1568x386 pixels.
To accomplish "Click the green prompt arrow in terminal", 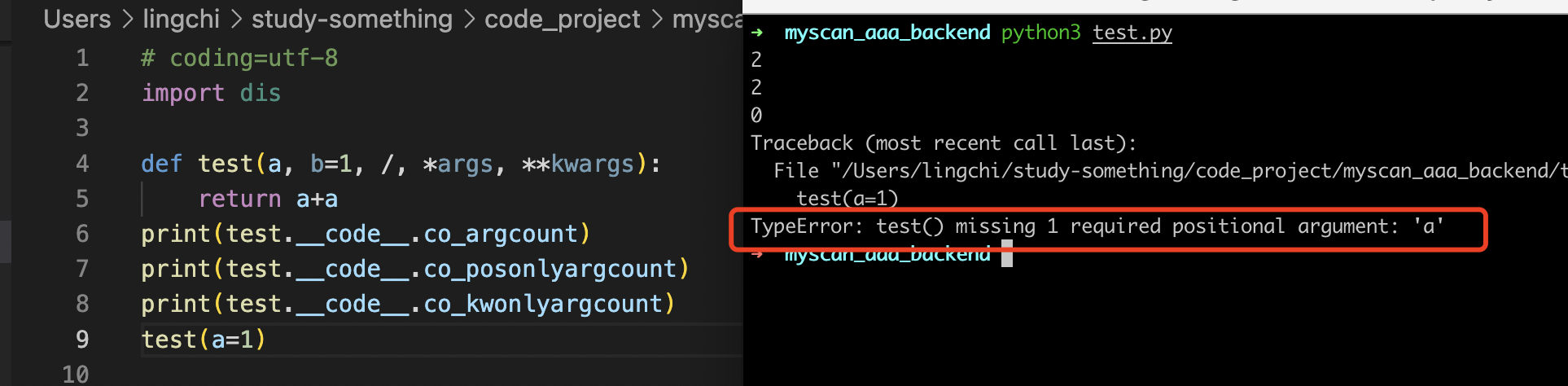I will click(757, 33).
